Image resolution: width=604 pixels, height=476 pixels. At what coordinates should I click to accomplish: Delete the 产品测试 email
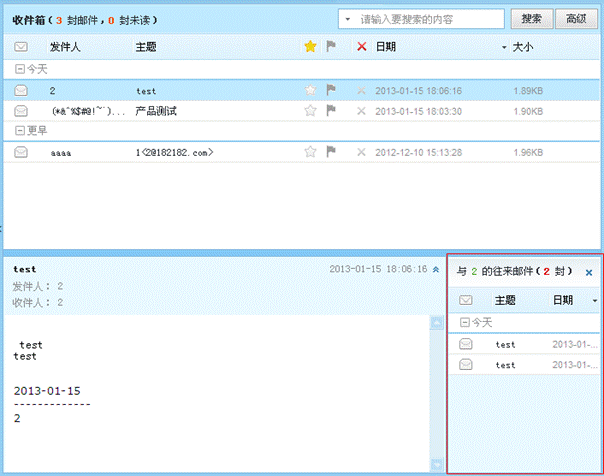[x=361, y=110]
